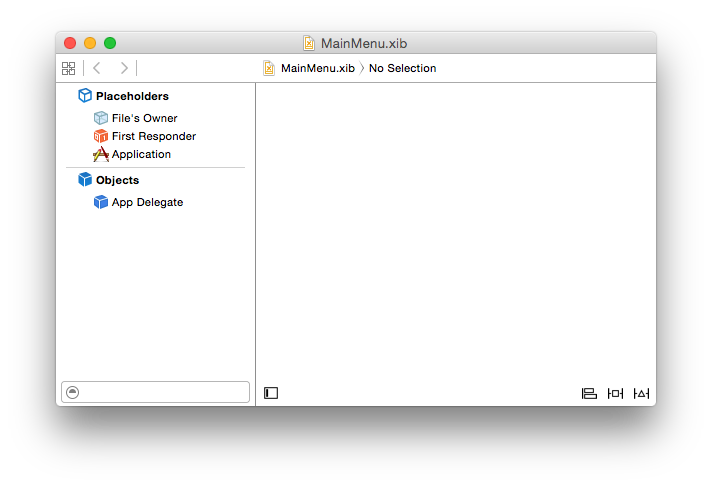Select File's Owner in the outline

144,118
